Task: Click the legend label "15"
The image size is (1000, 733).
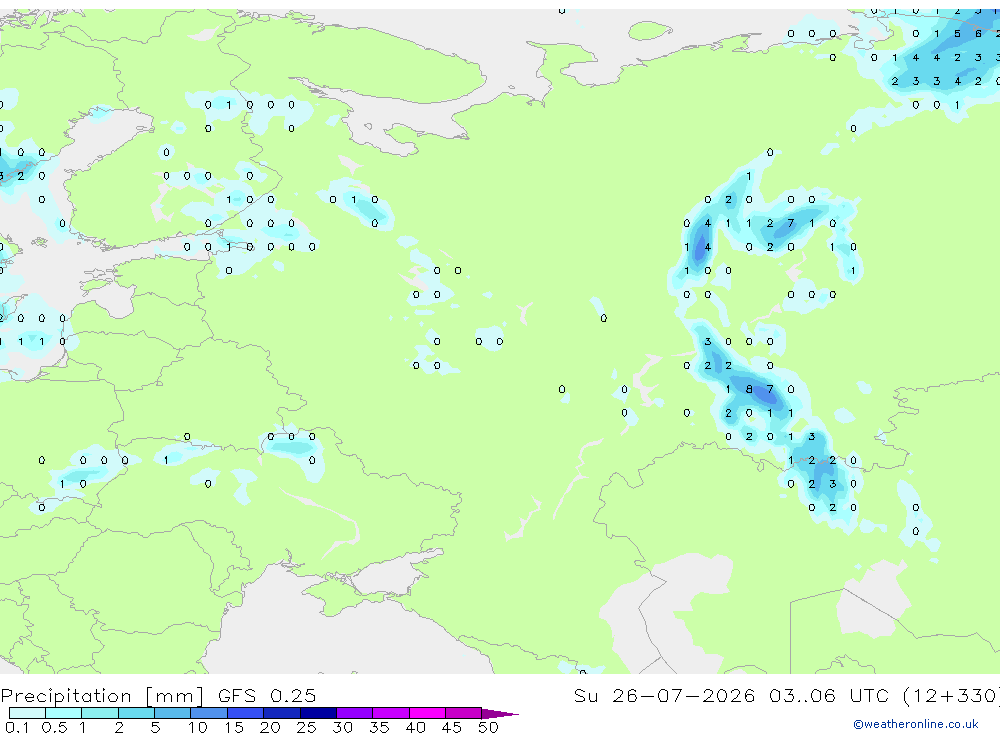Action: coord(234,727)
